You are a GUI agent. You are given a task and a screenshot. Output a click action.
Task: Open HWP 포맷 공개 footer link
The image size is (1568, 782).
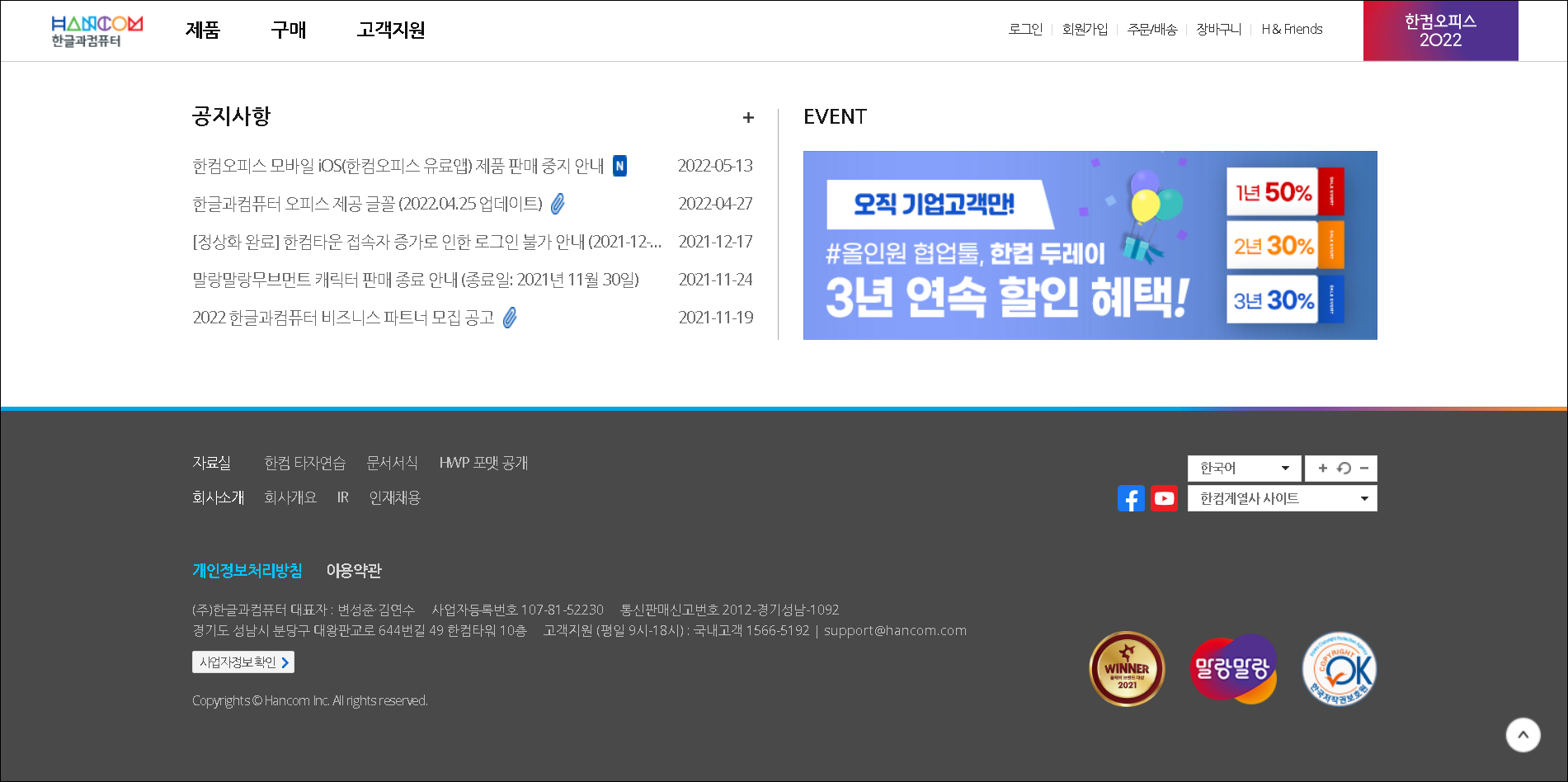coord(483,463)
